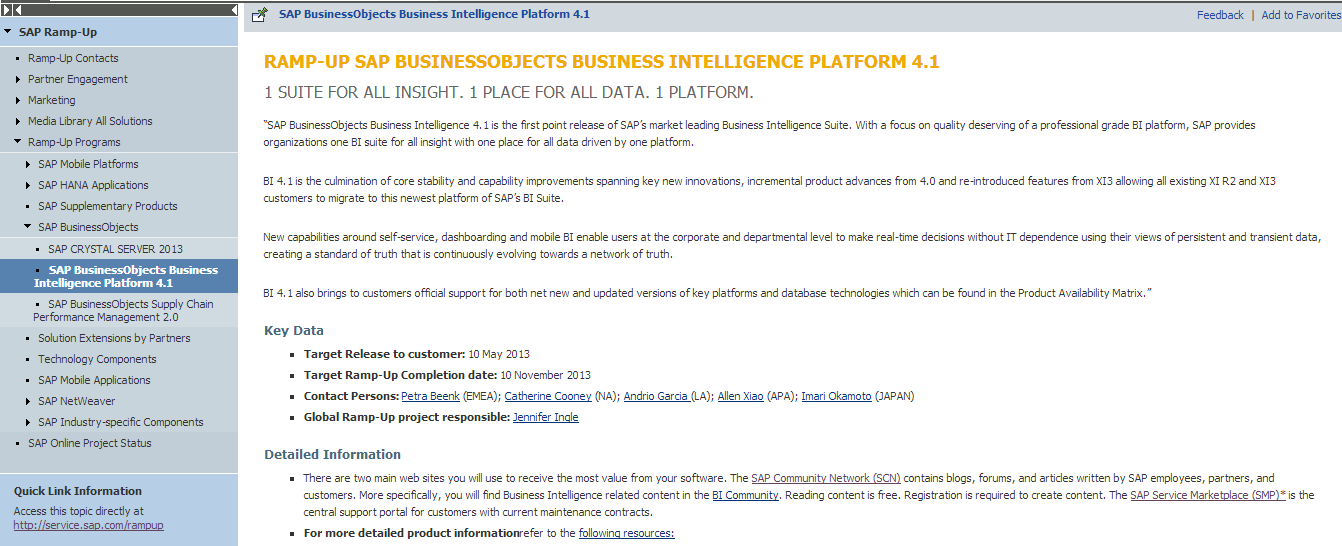Click the second arrow icon in navigation header
This screenshot has width=1342, height=546.
coord(16,9)
